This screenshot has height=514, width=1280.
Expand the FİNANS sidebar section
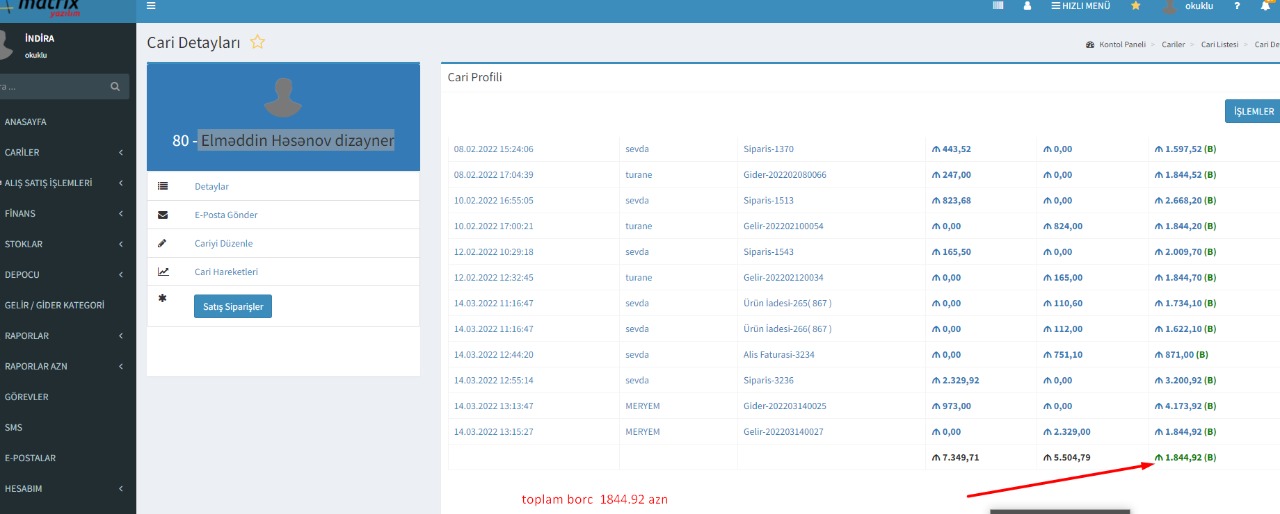coord(60,213)
